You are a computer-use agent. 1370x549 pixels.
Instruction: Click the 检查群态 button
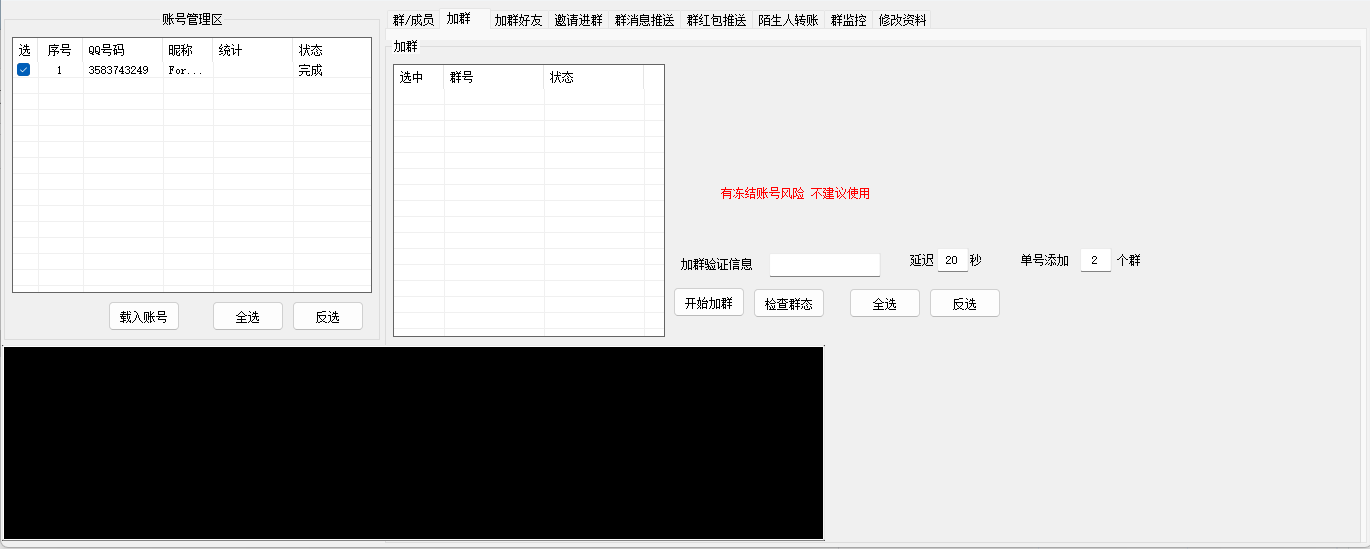789,304
